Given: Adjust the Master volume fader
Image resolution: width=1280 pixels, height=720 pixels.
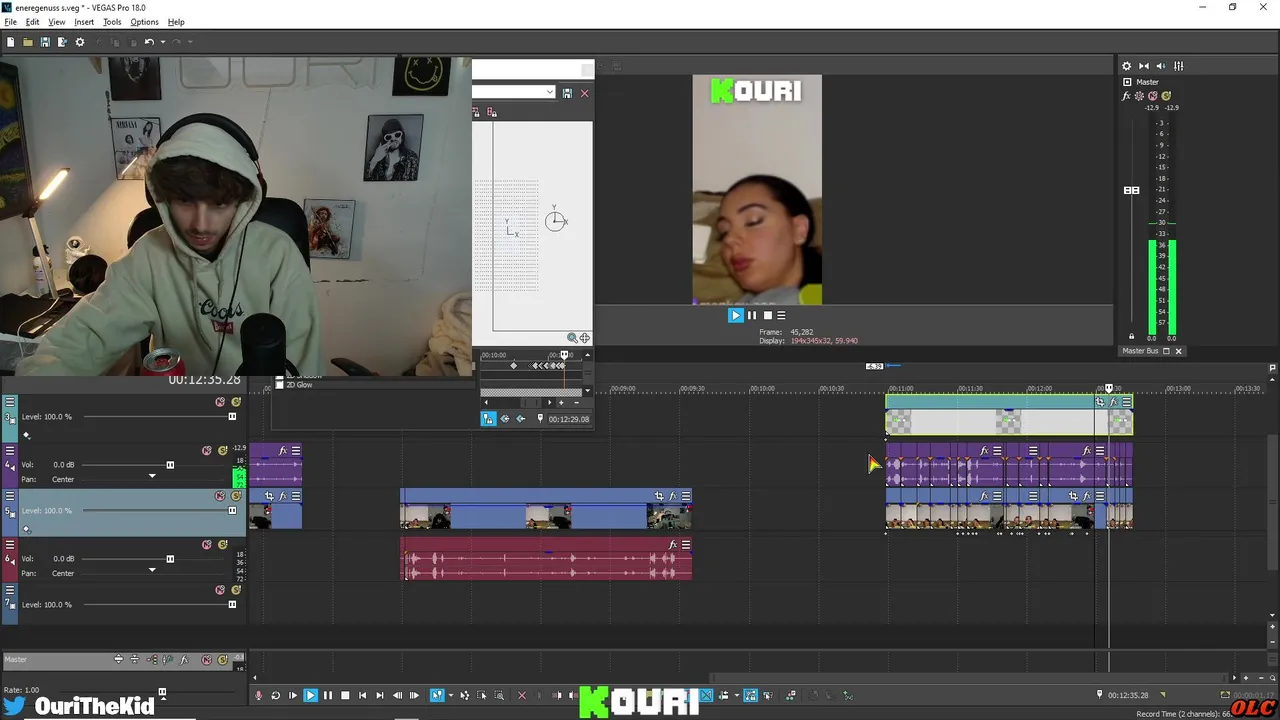Looking at the screenshot, I should pyautogui.click(x=1132, y=190).
